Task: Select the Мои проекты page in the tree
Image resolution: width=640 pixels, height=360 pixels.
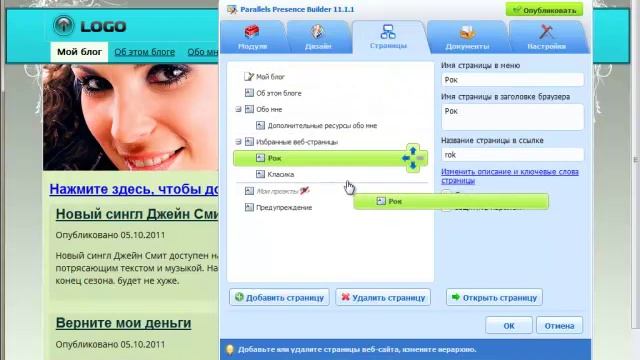Action: (277, 191)
